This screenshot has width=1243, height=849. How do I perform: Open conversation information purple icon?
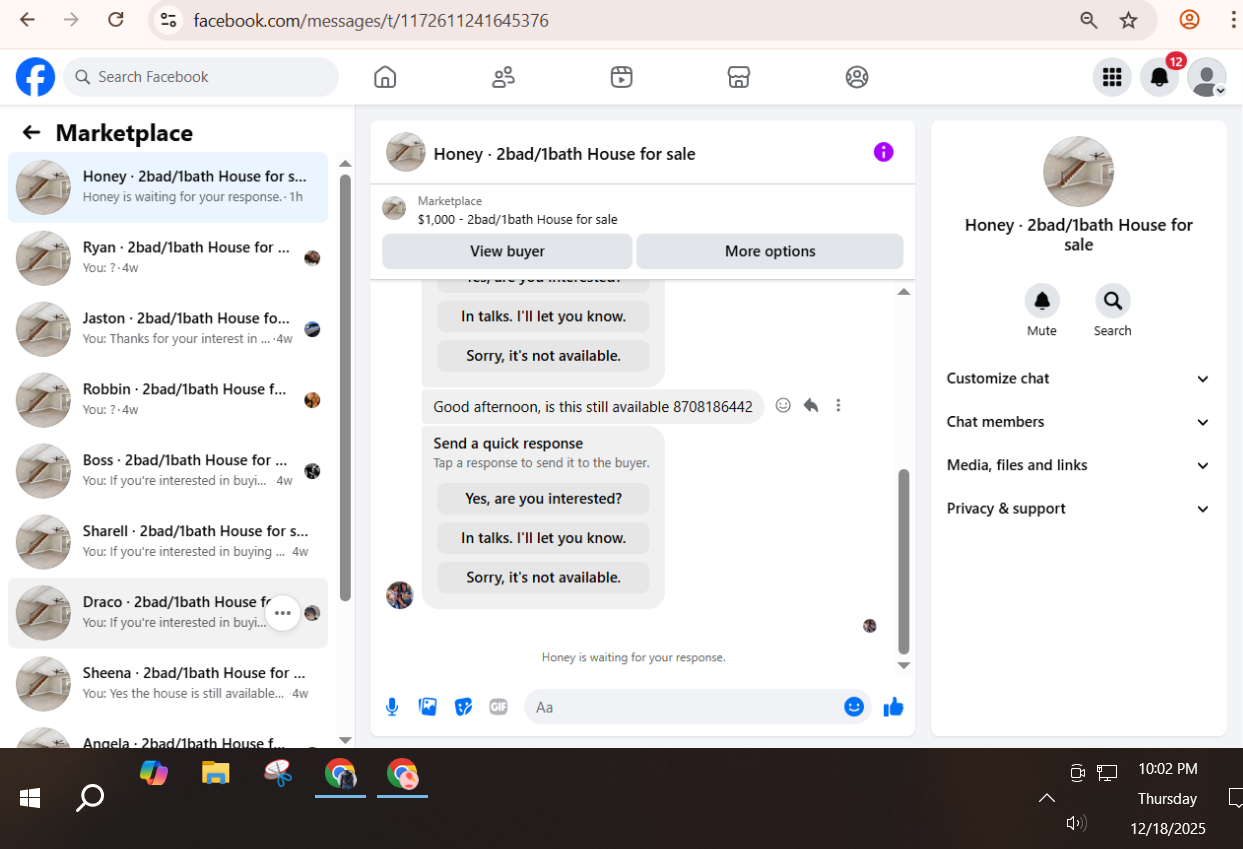pyautogui.click(x=883, y=152)
